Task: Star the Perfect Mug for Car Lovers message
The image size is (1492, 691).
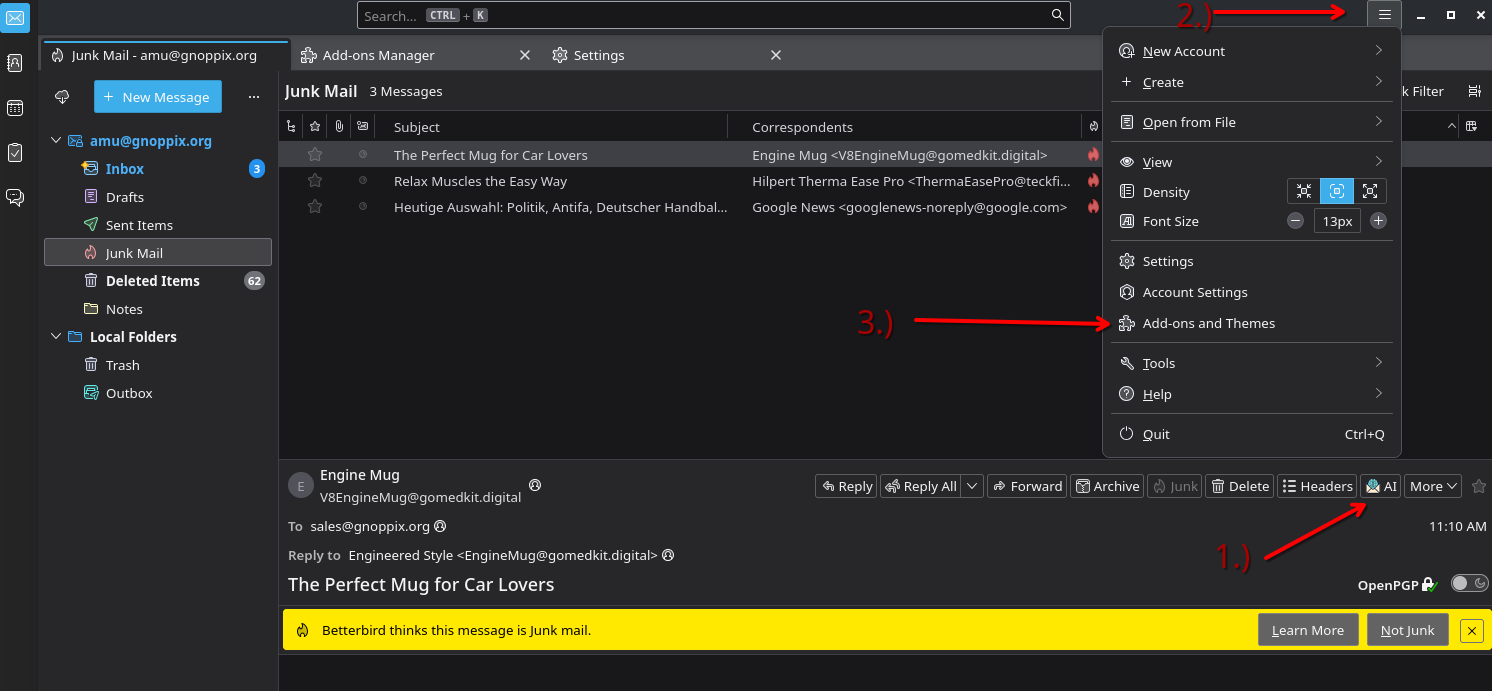Action: (315, 155)
